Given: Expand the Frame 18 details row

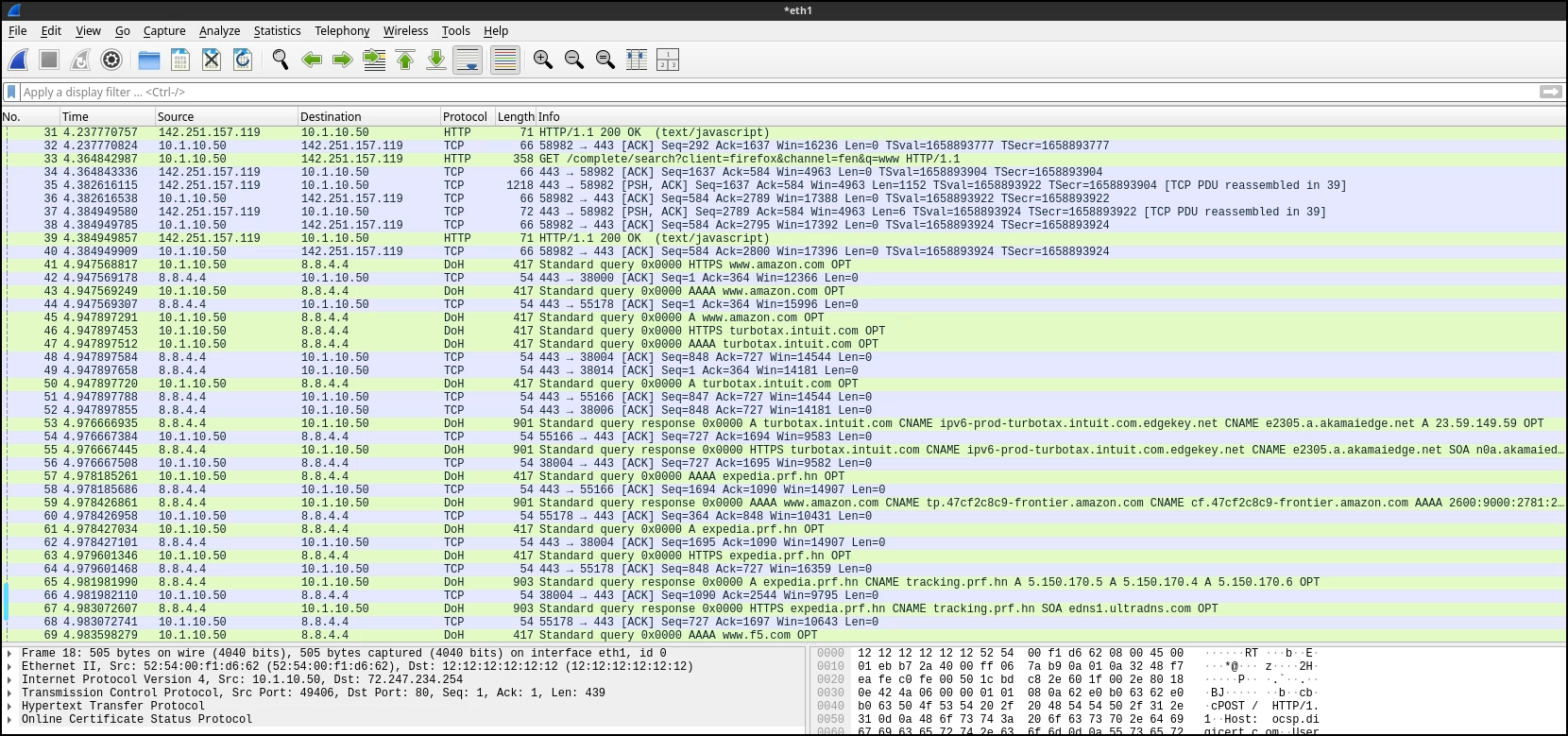Looking at the screenshot, I should click(x=9, y=653).
